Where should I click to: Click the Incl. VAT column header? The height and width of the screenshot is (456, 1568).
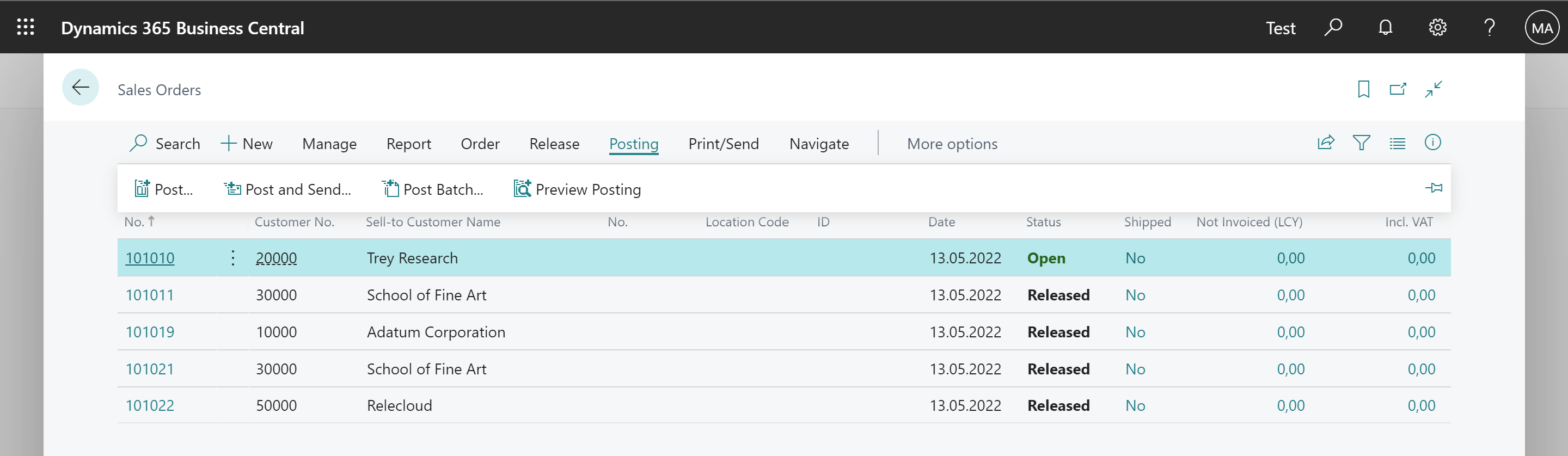[x=1408, y=222]
